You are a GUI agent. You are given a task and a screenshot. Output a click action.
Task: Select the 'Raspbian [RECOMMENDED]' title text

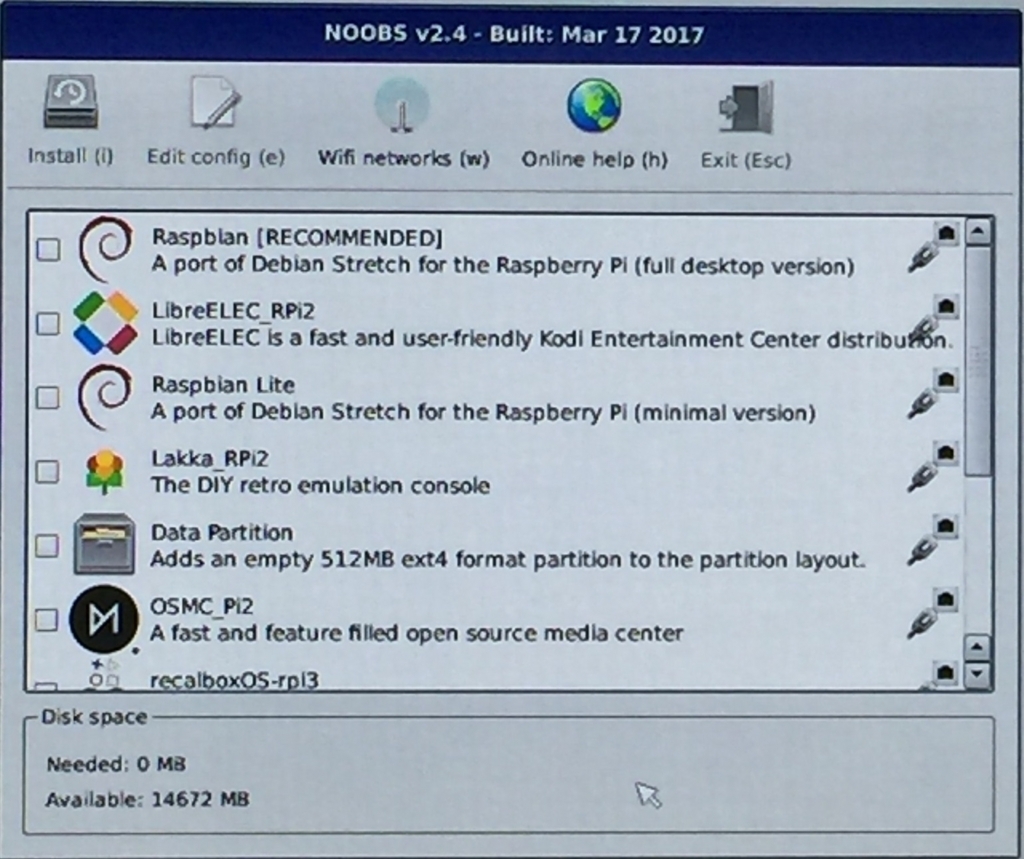click(x=297, y=237)
